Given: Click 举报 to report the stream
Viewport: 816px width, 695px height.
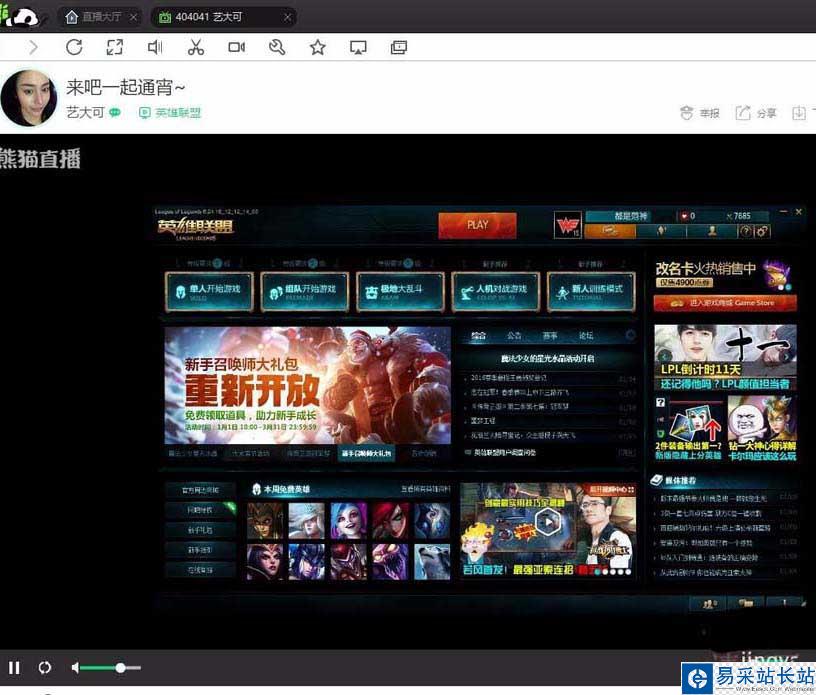Looking at the screenshot, I should click(x=700, y=113).
